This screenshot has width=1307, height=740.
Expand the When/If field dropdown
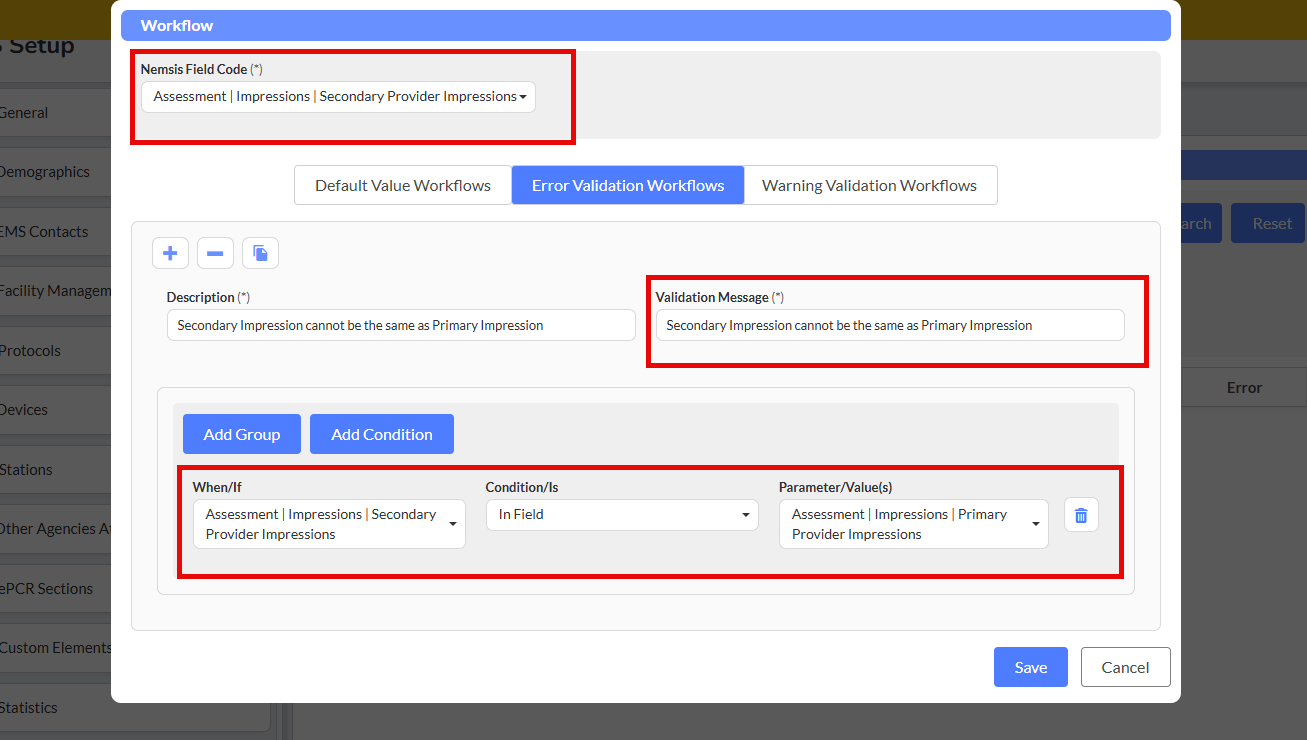tap(329, 524)
